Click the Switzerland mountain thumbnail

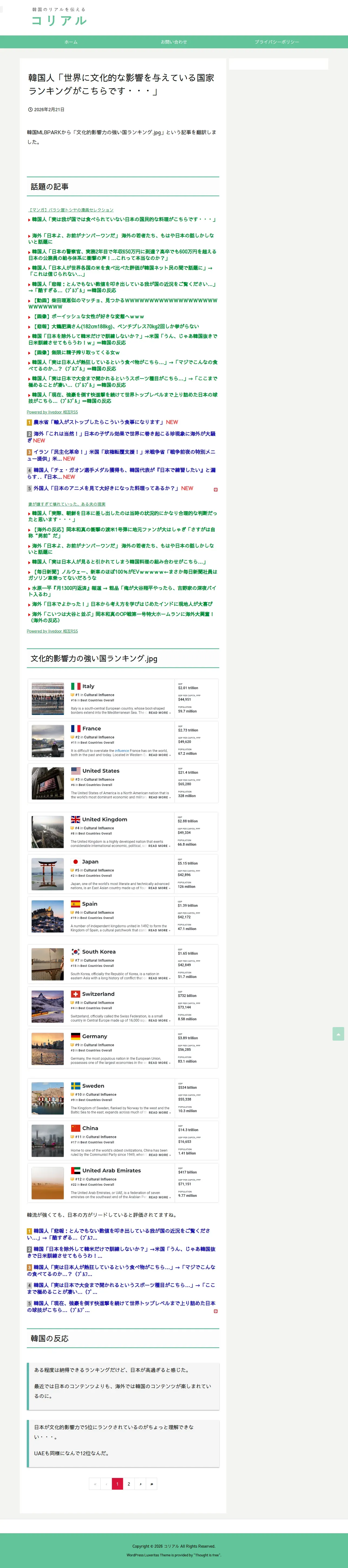point(47,1007)
